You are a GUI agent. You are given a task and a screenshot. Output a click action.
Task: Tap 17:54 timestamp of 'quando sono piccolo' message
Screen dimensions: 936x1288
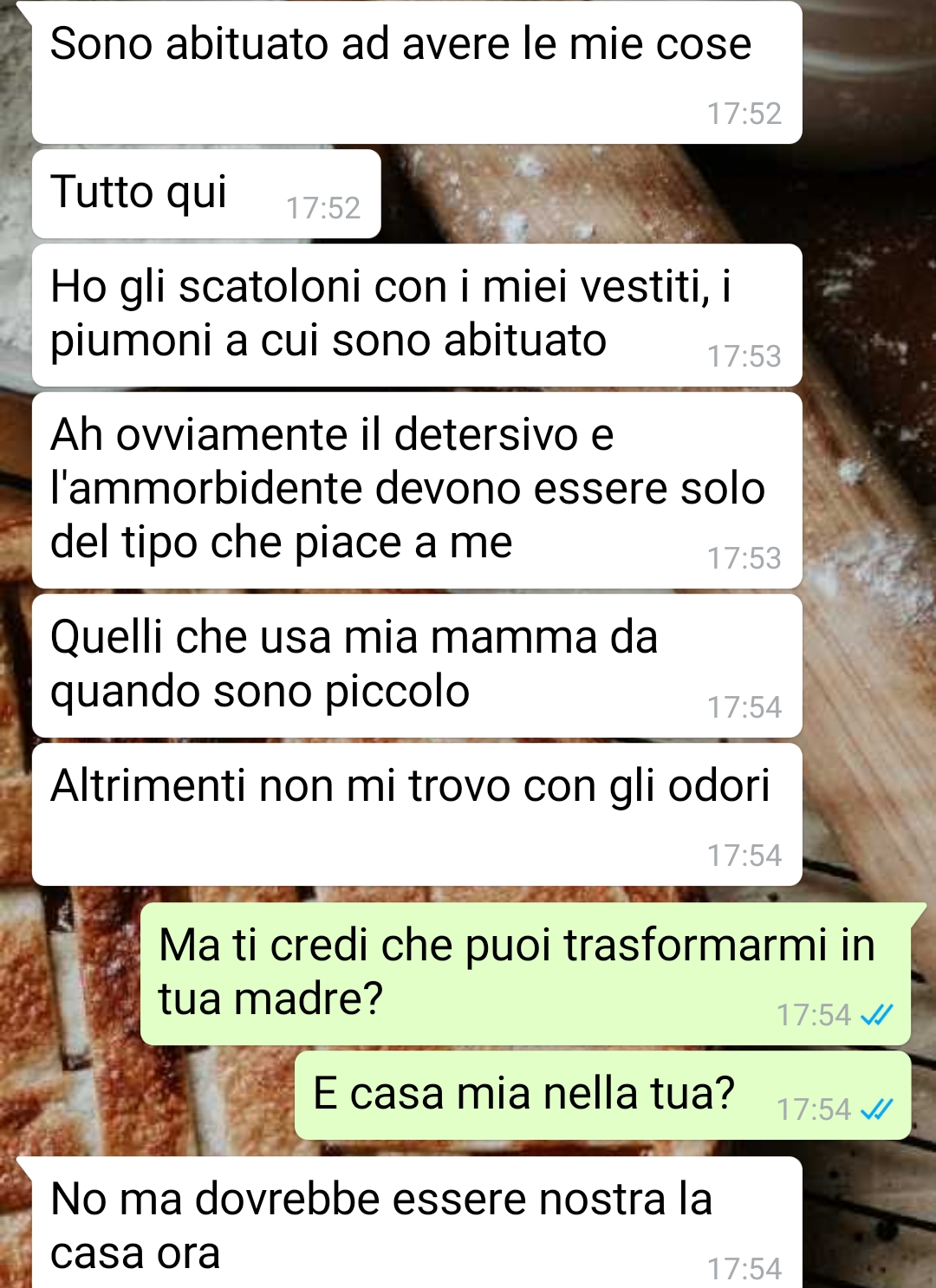click(x=744, y=707)
